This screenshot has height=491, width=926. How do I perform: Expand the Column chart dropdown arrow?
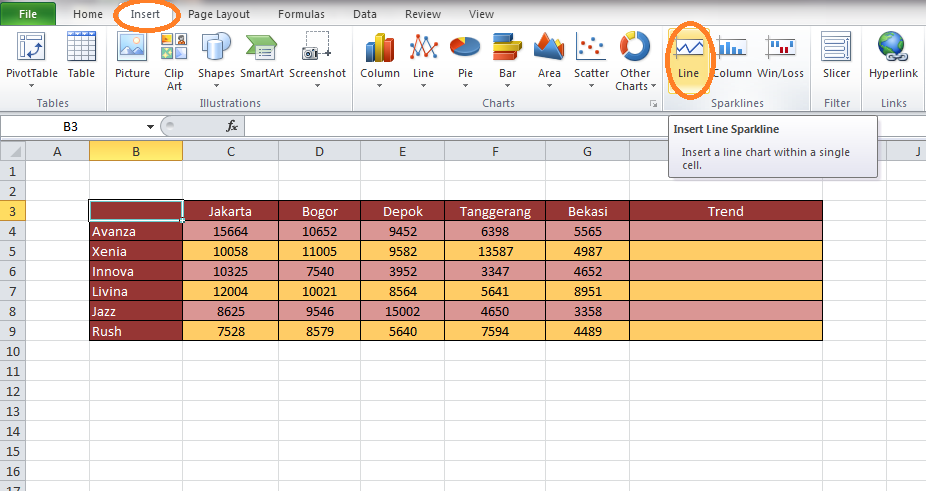pos(380,86)
